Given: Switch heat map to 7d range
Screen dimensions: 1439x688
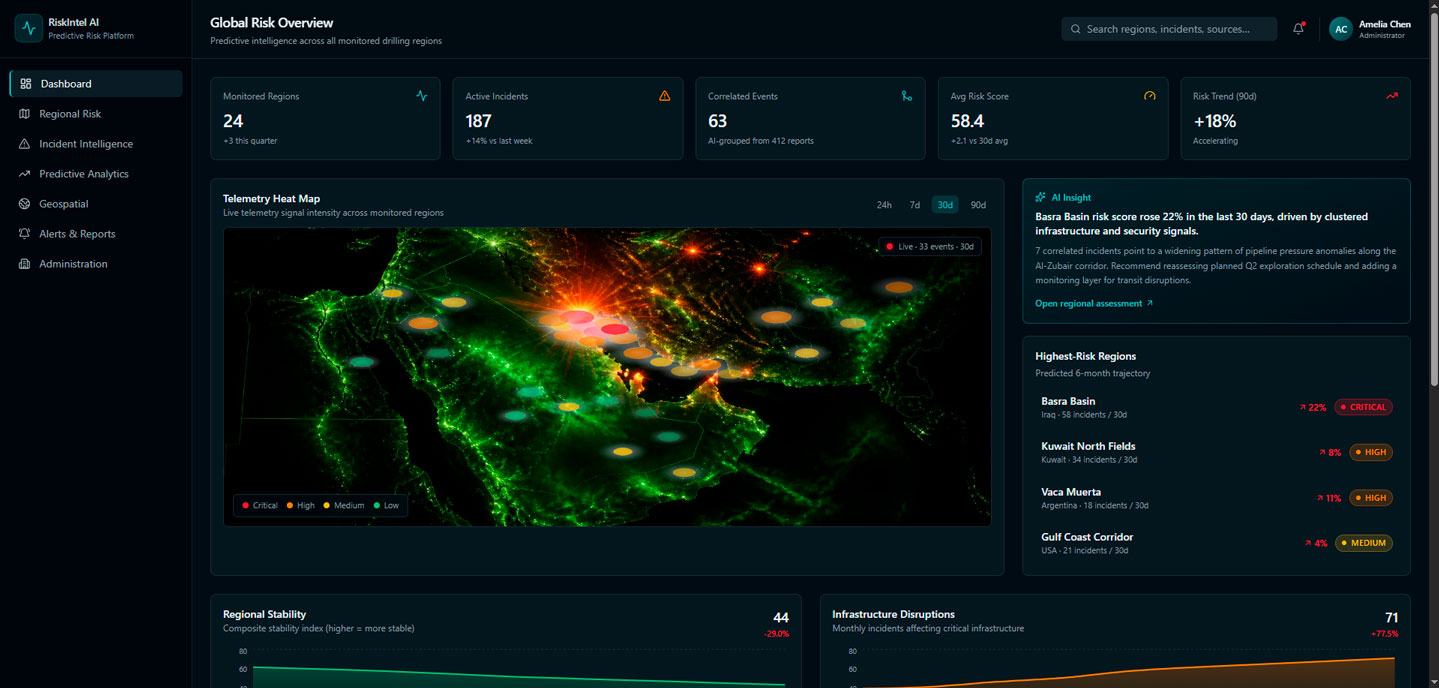Looking at the screenshot, I should [914, 205].
